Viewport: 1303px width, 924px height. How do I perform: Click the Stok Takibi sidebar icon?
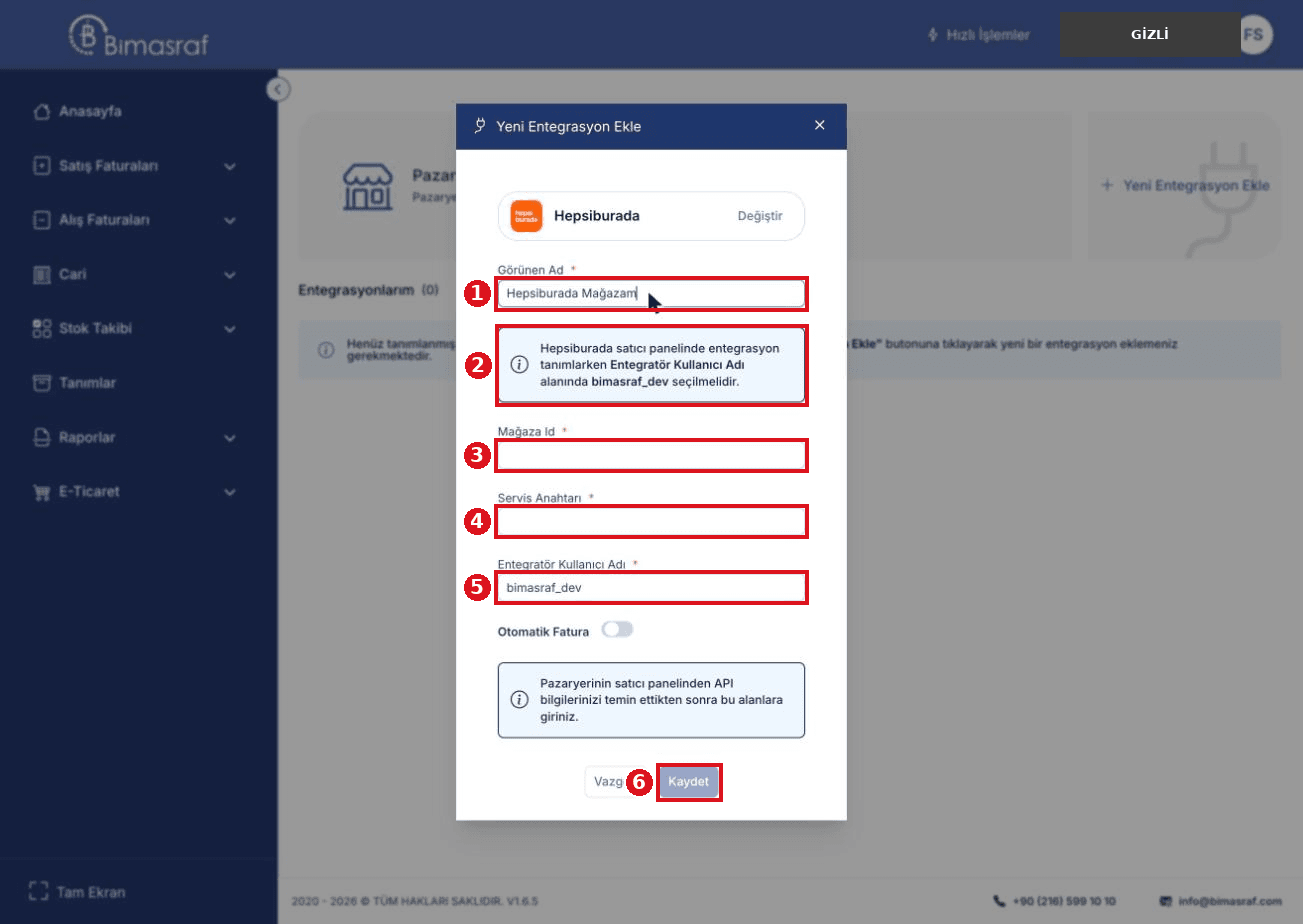(x=42, y=328)
